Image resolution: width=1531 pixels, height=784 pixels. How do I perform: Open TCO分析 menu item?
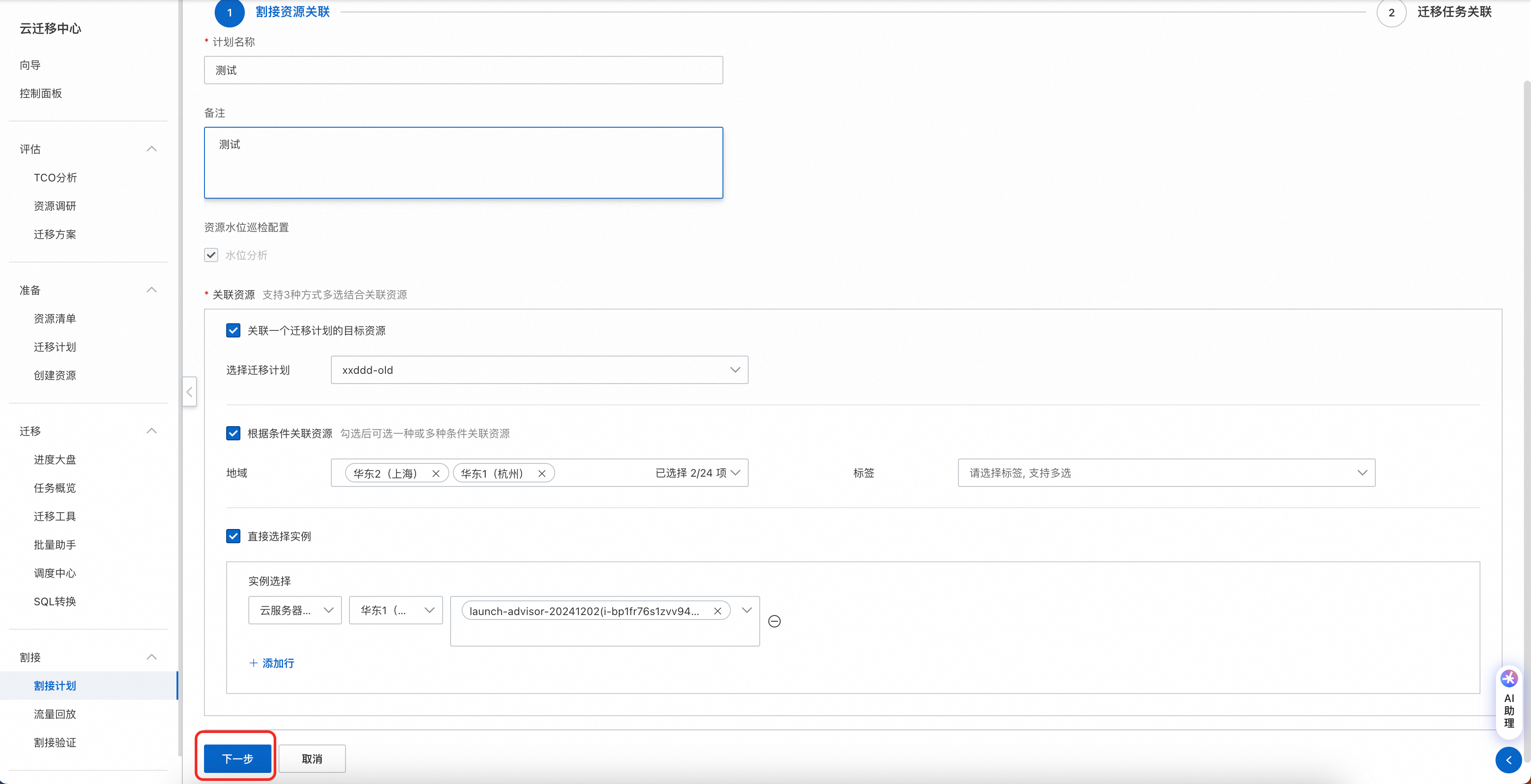[x=55, y=178]
